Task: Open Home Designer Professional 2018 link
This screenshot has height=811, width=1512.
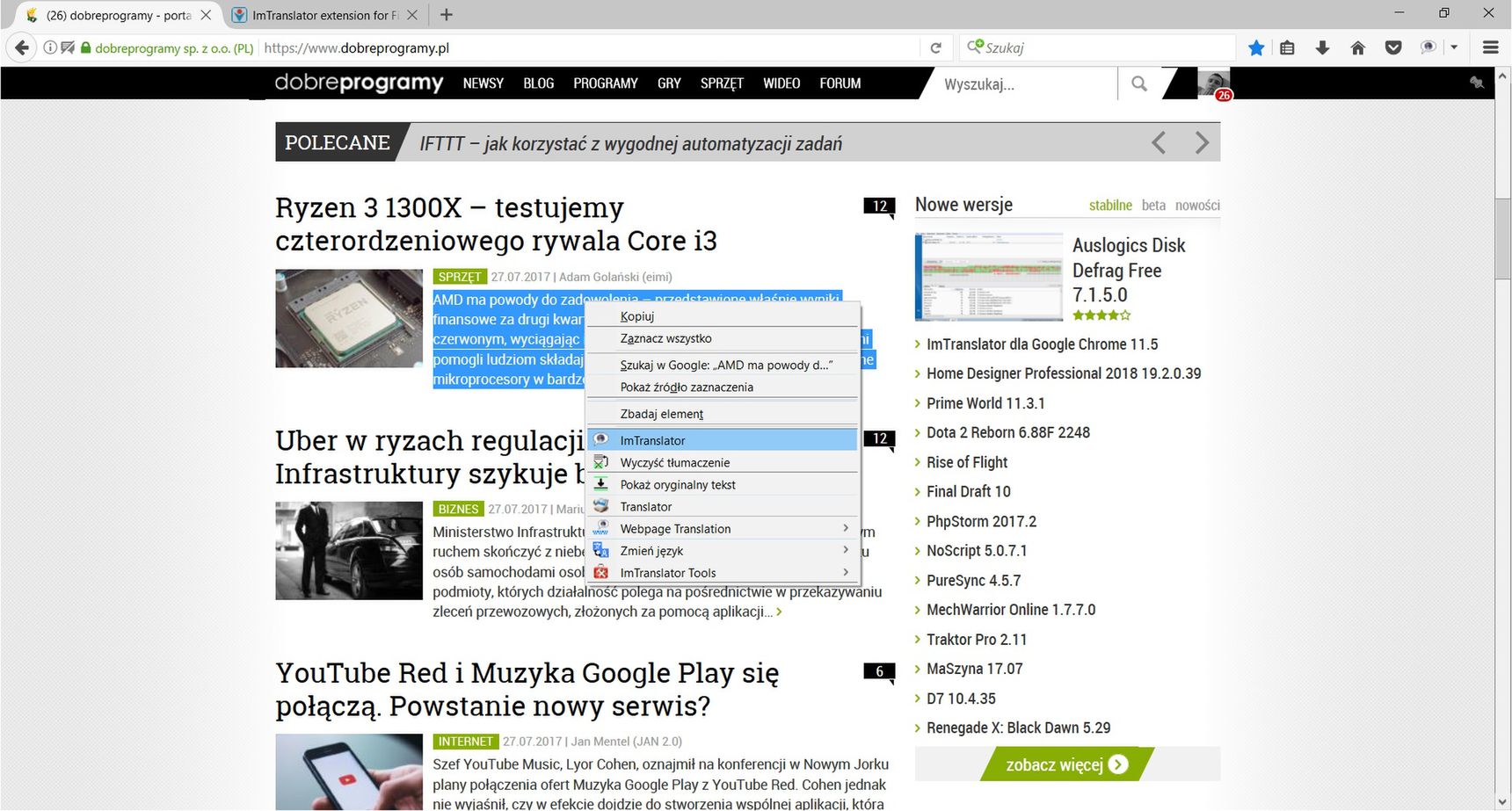Action: (1064, 373)
